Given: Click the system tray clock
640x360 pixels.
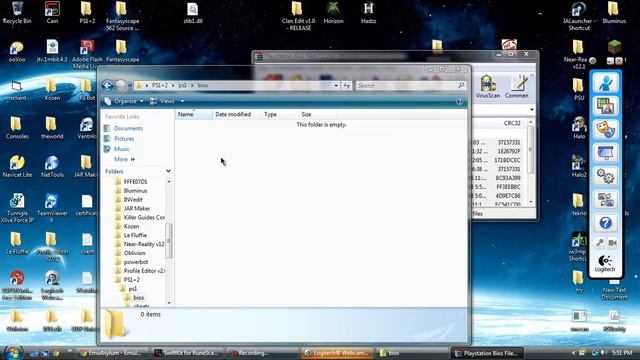Looking at the screenshot, I should pyautogui.click(x=622, y=353).
